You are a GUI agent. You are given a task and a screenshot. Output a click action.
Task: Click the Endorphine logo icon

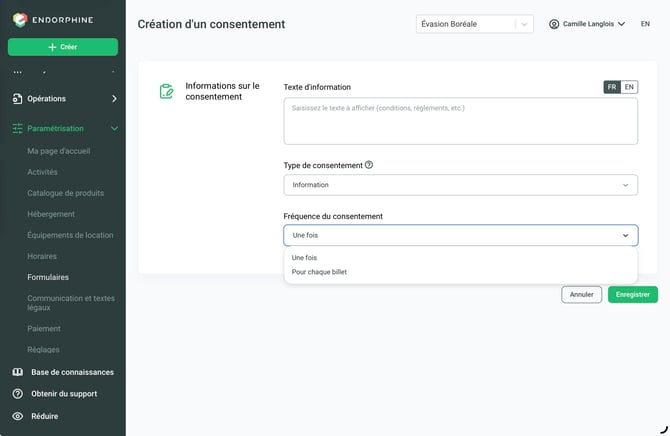tap(20, 20)
